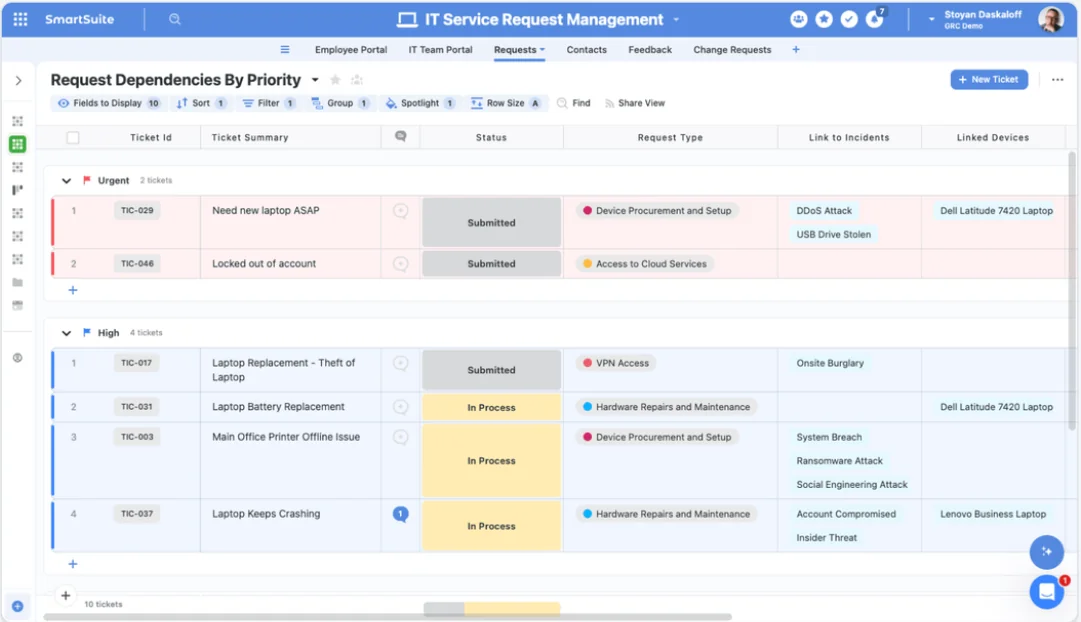Open comments for Locked out of account

point(401,264)
